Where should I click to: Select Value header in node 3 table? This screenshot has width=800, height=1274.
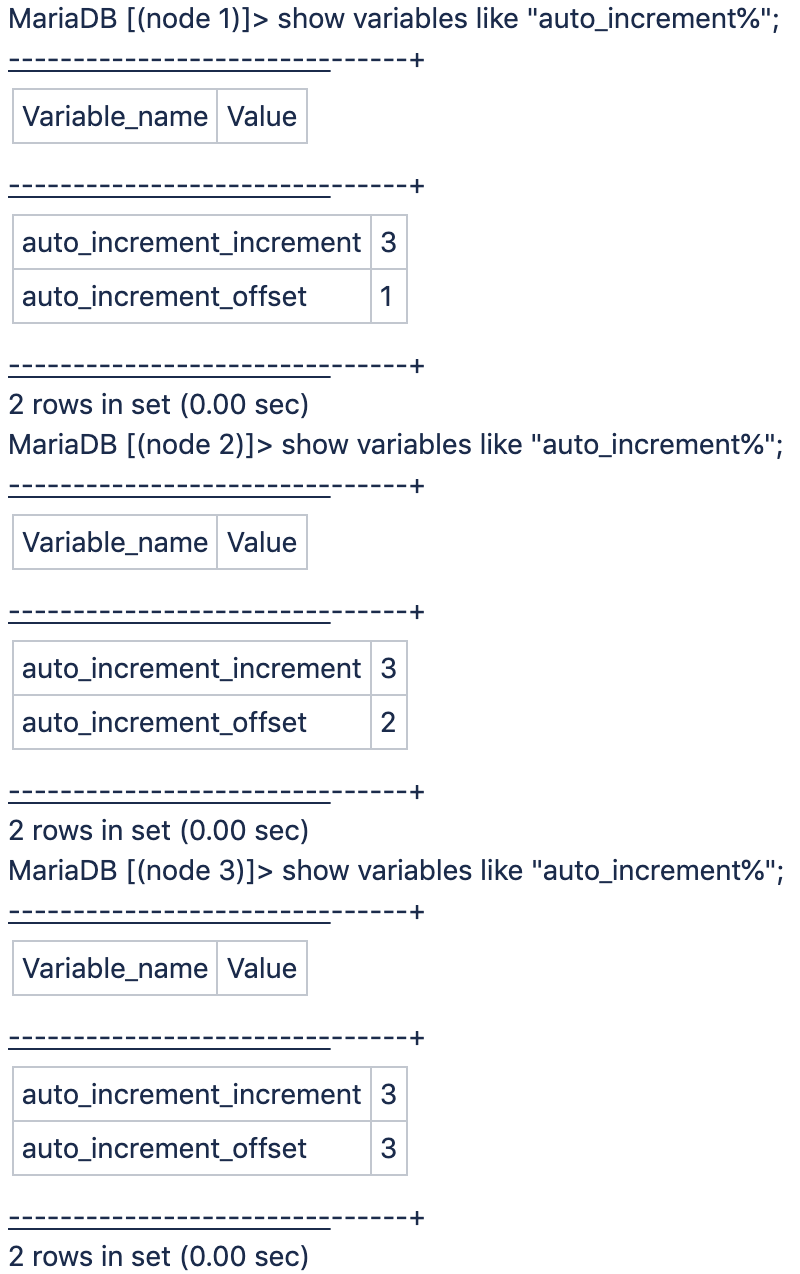262,969
